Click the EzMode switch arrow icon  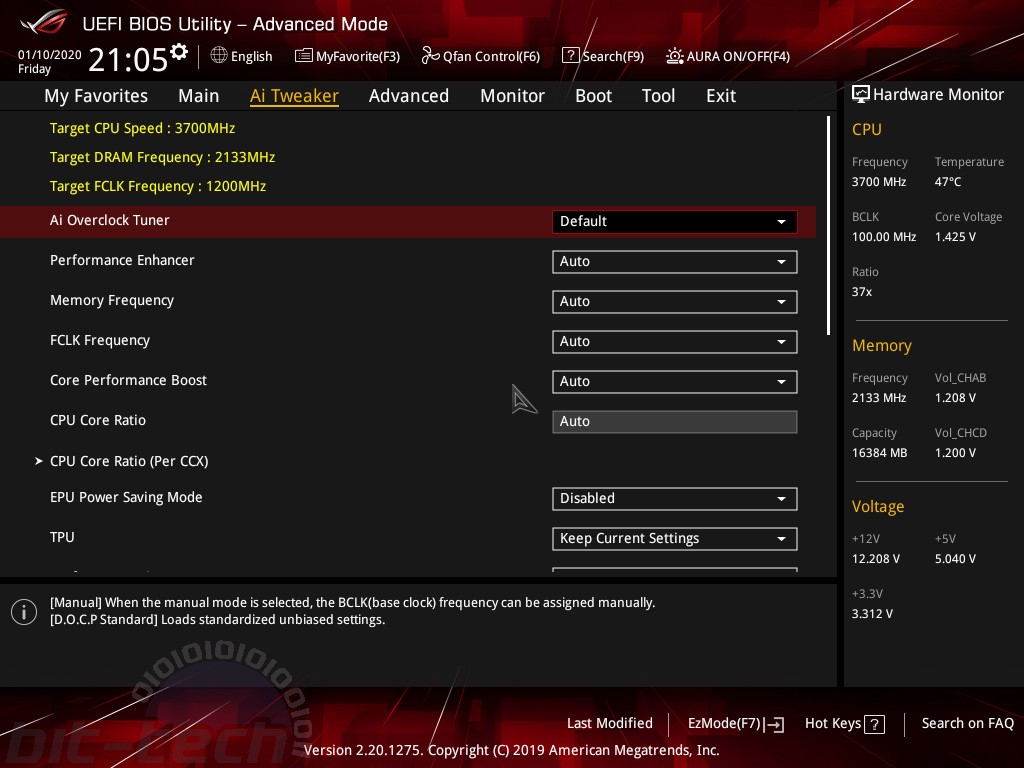click(775, 724)
